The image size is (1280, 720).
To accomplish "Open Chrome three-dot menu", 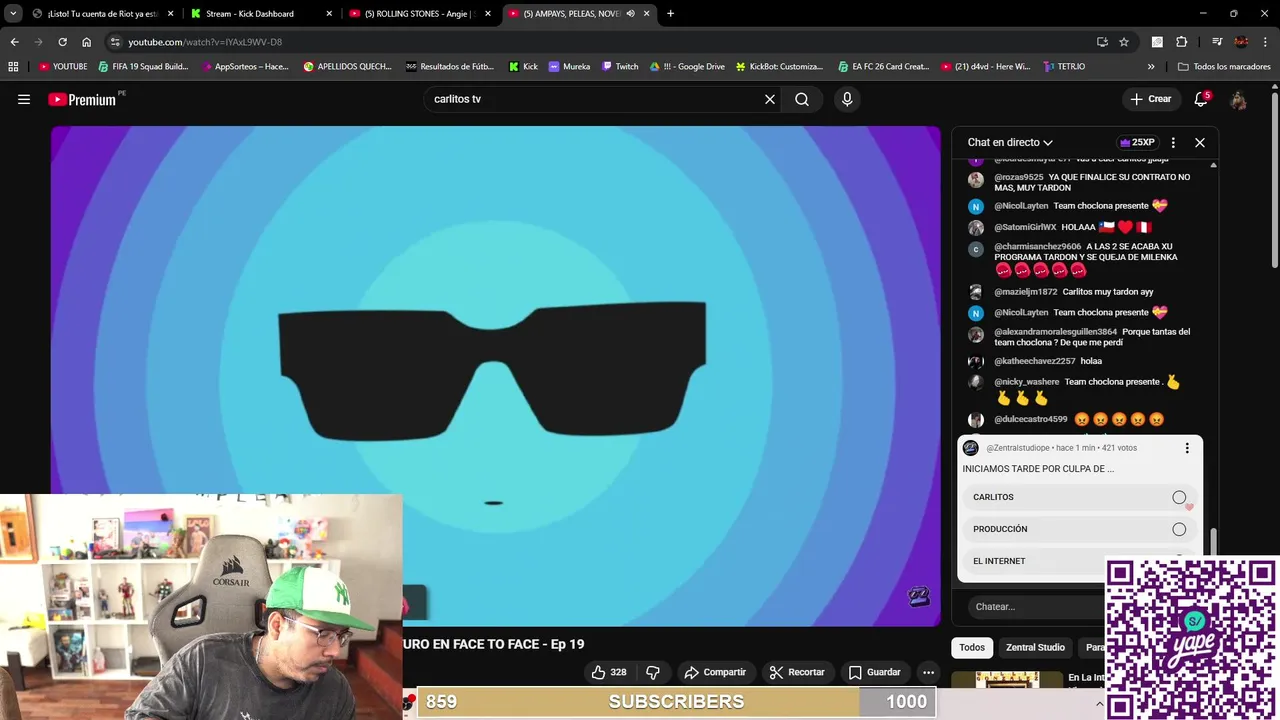I will point(1265,42).
